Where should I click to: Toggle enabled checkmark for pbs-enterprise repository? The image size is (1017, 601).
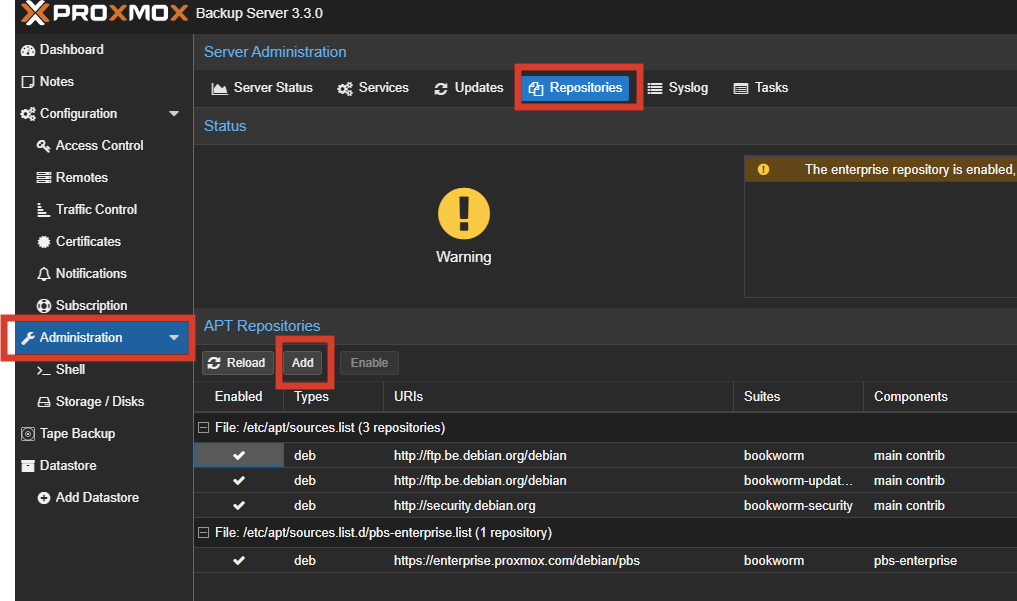point(239,561)
